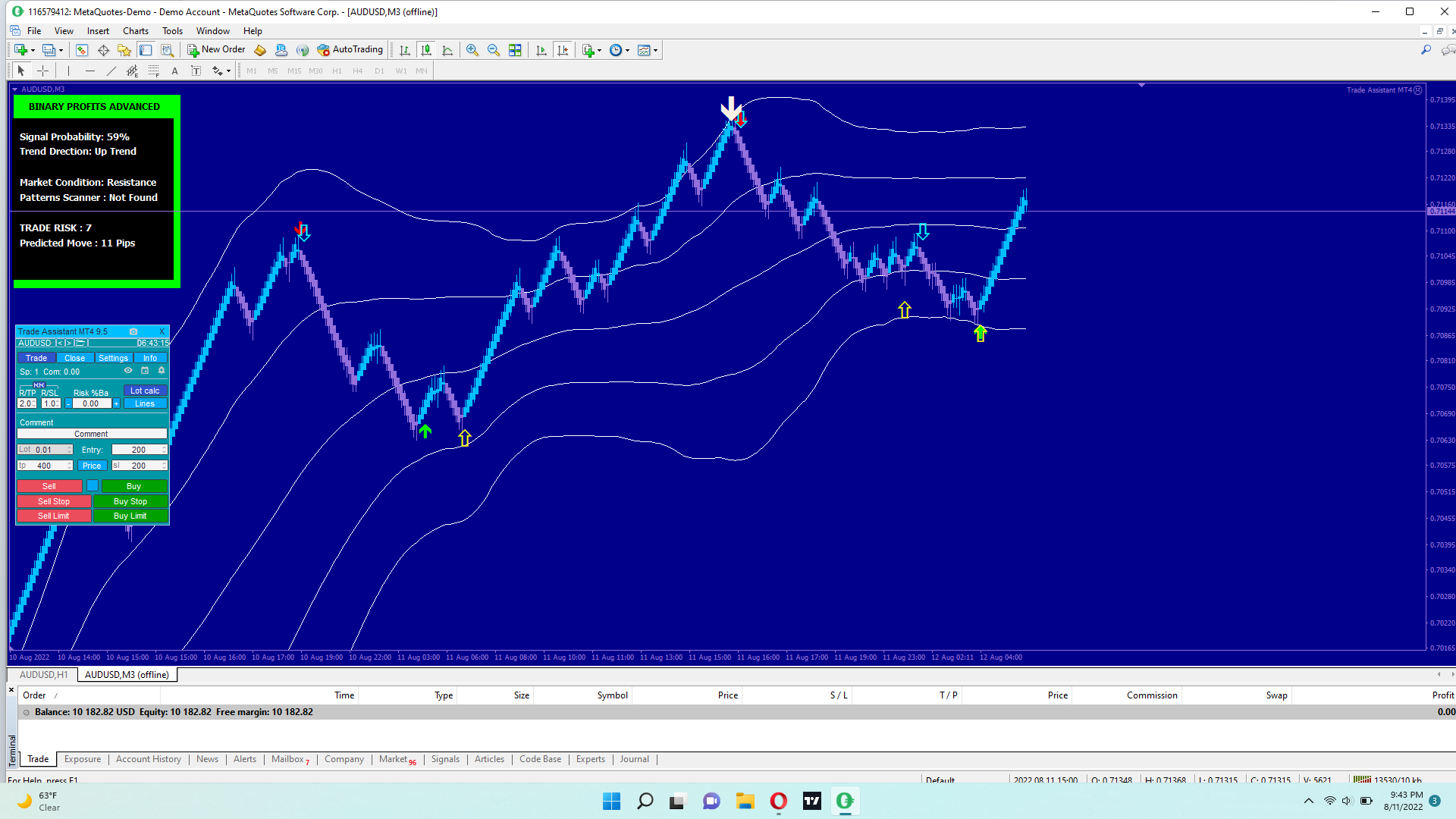Click Trade Assistant screenshot camera icon
The image size is (1456, 819).
pos(133,331)
